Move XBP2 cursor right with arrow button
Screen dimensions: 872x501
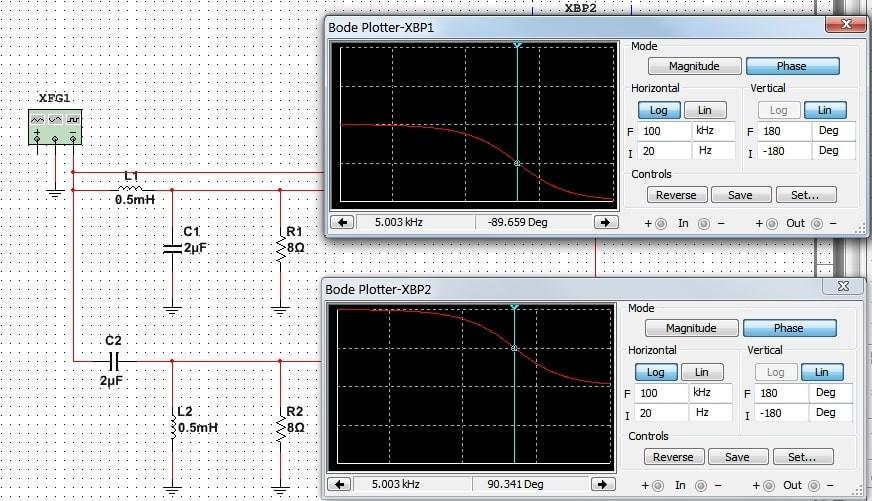pos(602,484)
